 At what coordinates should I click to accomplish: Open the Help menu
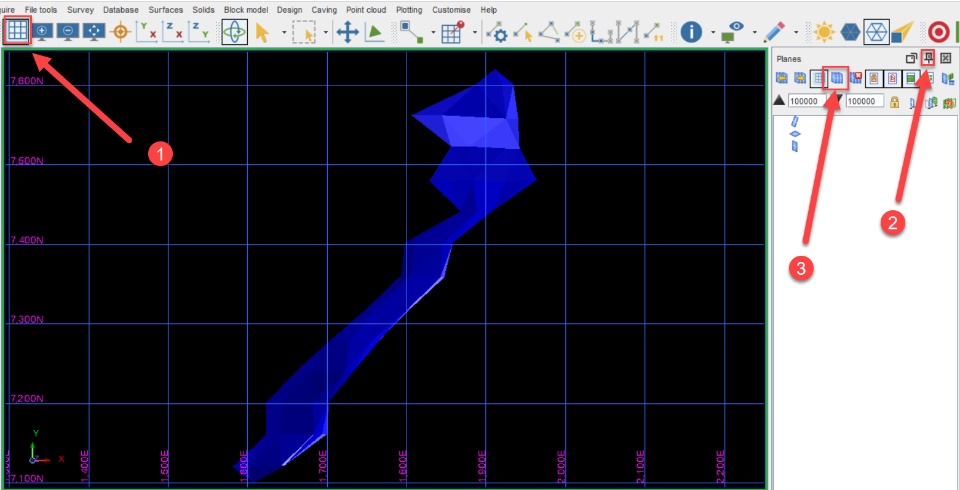pos(489,10)
